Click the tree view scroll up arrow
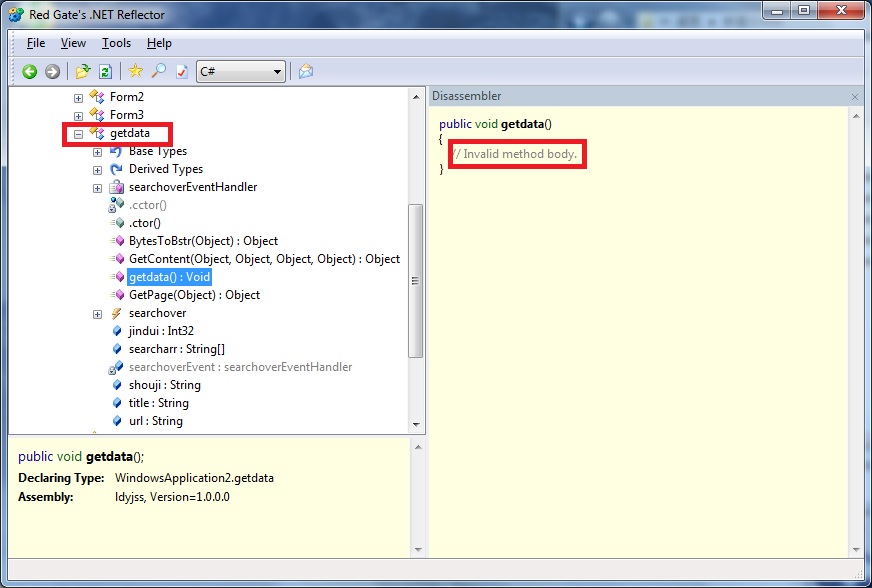 point(416,97)
